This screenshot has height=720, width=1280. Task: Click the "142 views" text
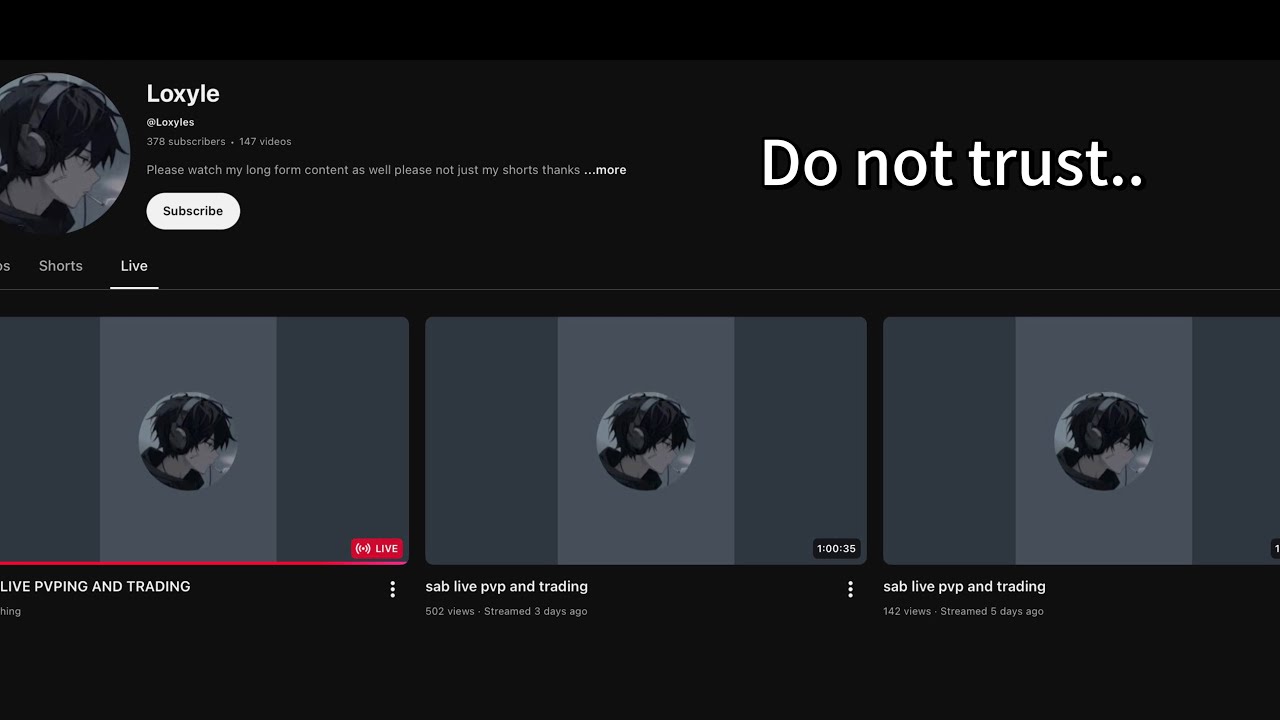click(x=907, y=611)
